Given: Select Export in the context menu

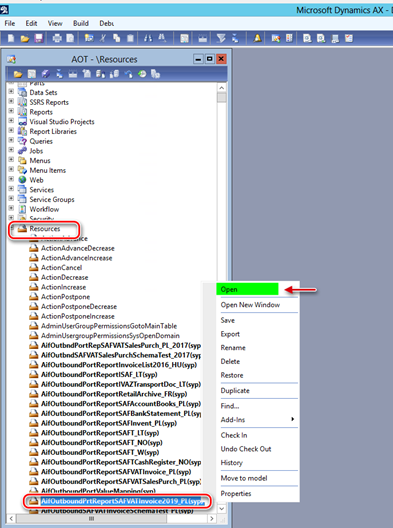Looking at the screenshot, I should pos(230,334).
